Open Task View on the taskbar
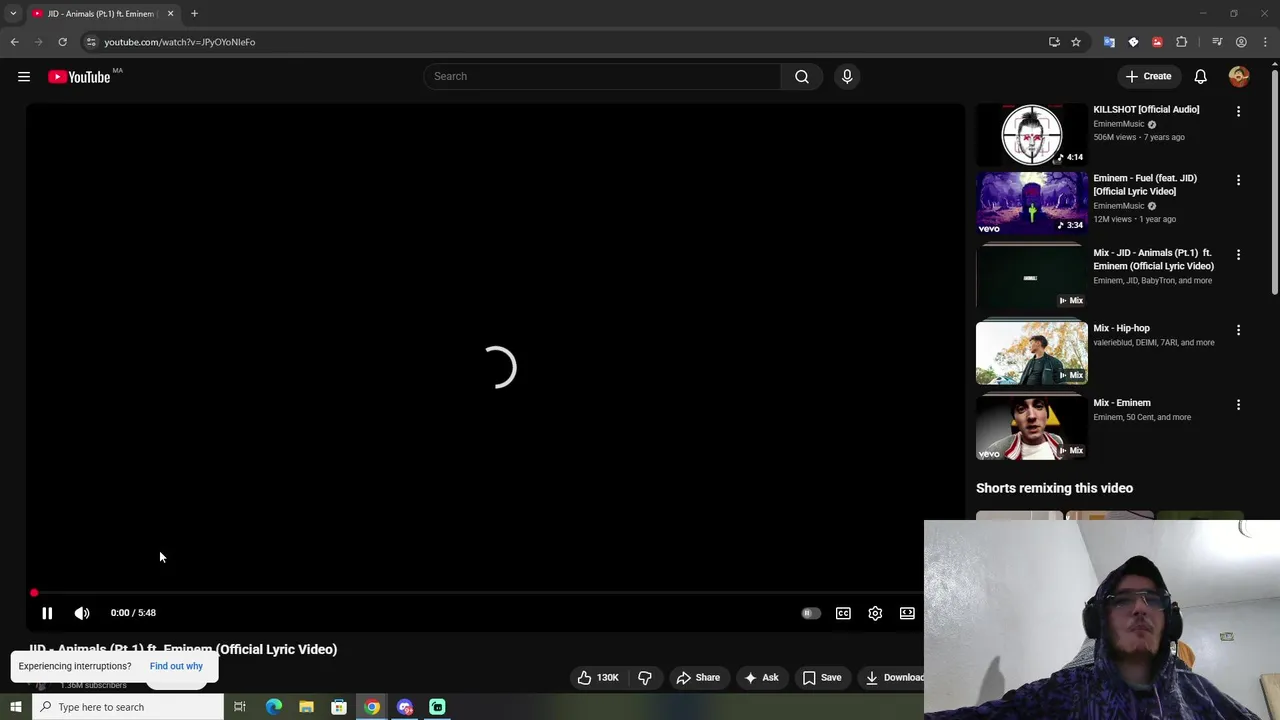The width and height of the screenshot is (1280, 720). tap(240, 707)
